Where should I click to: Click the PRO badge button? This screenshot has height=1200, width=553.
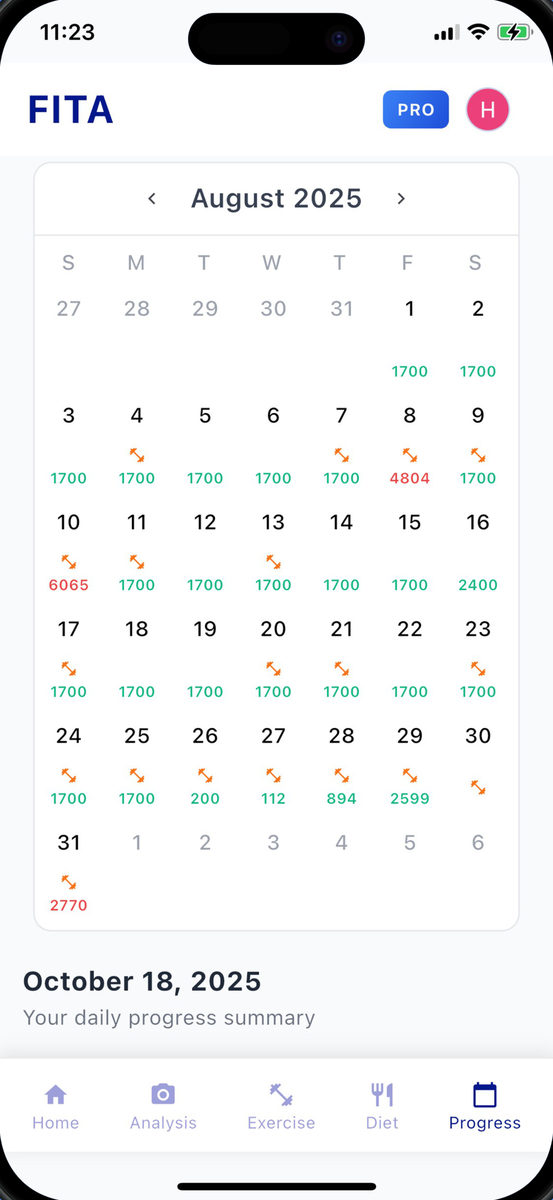tap(416, 110)
